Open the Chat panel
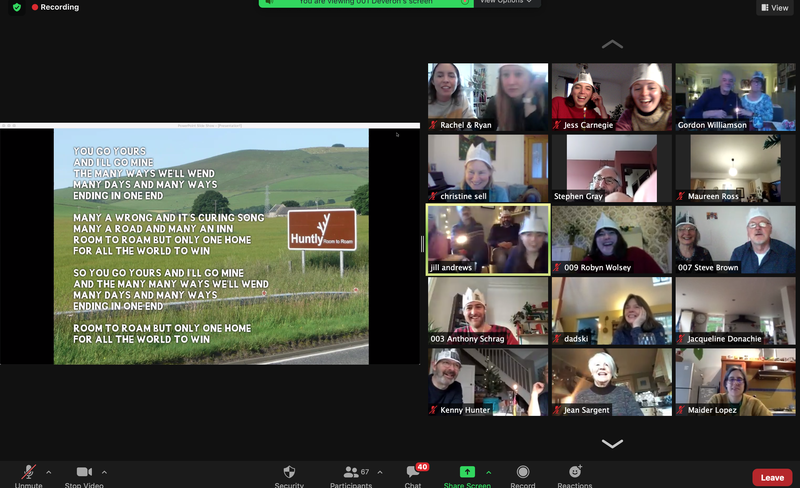This screenshot has height=488, width=800. click(x=413, y=473)
